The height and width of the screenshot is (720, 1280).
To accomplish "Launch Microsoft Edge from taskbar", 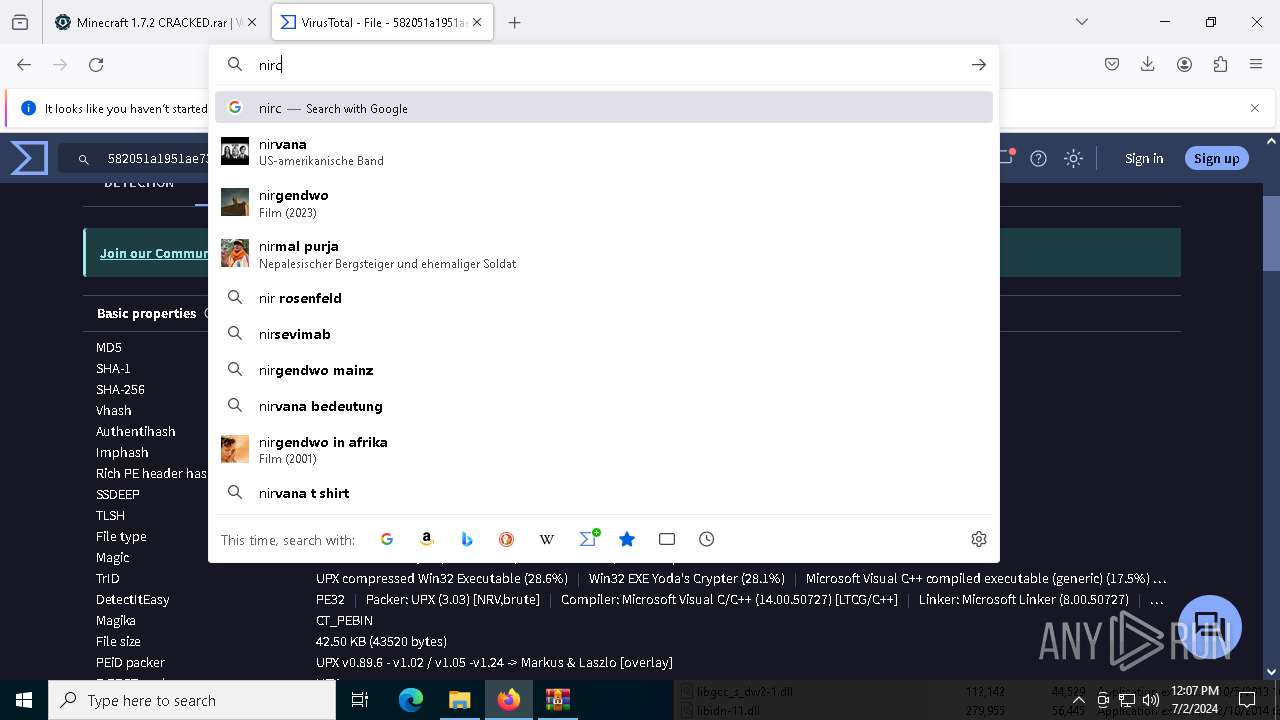I will pos(411,700).
